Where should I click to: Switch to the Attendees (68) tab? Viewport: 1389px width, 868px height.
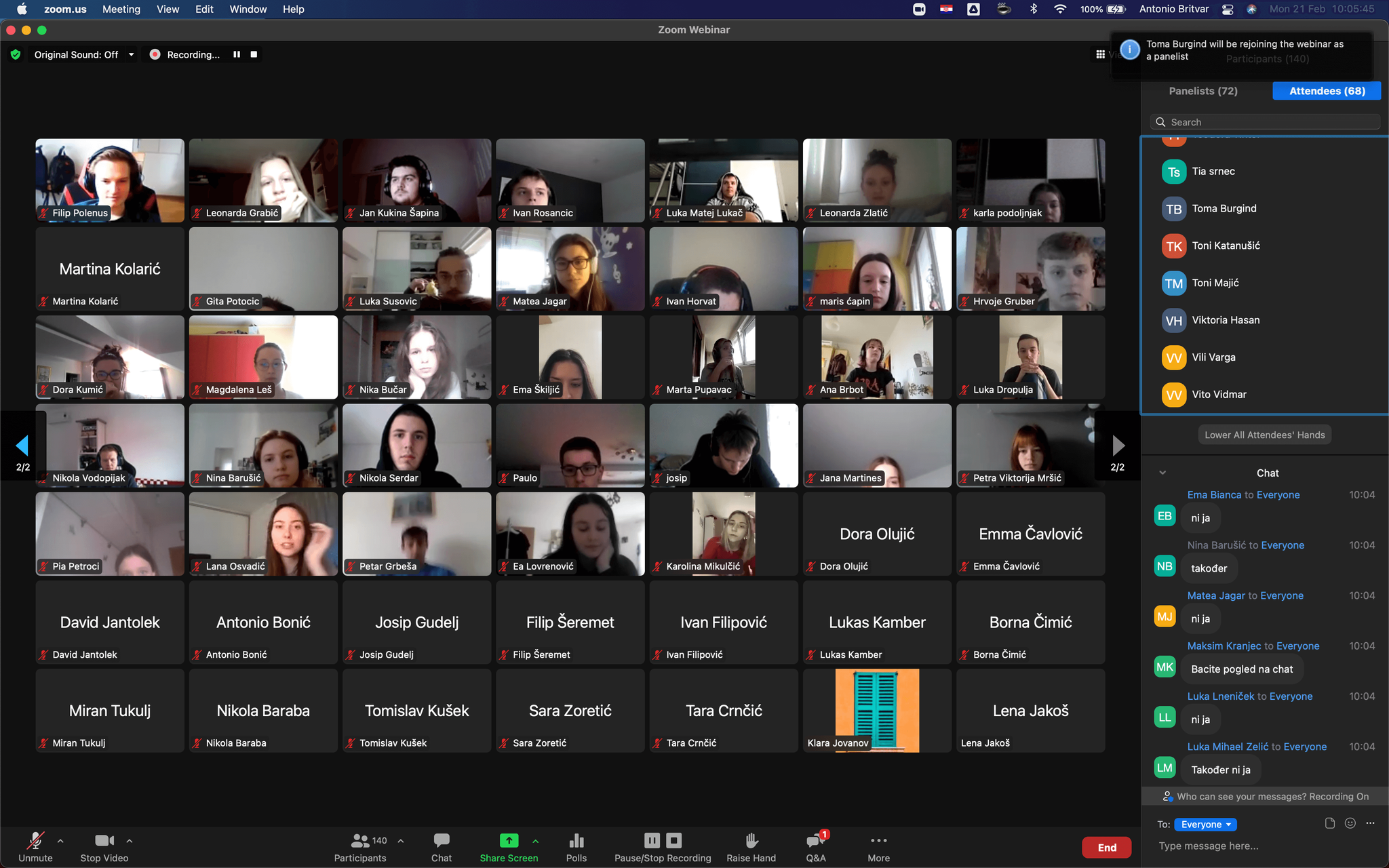[1327, 91]
